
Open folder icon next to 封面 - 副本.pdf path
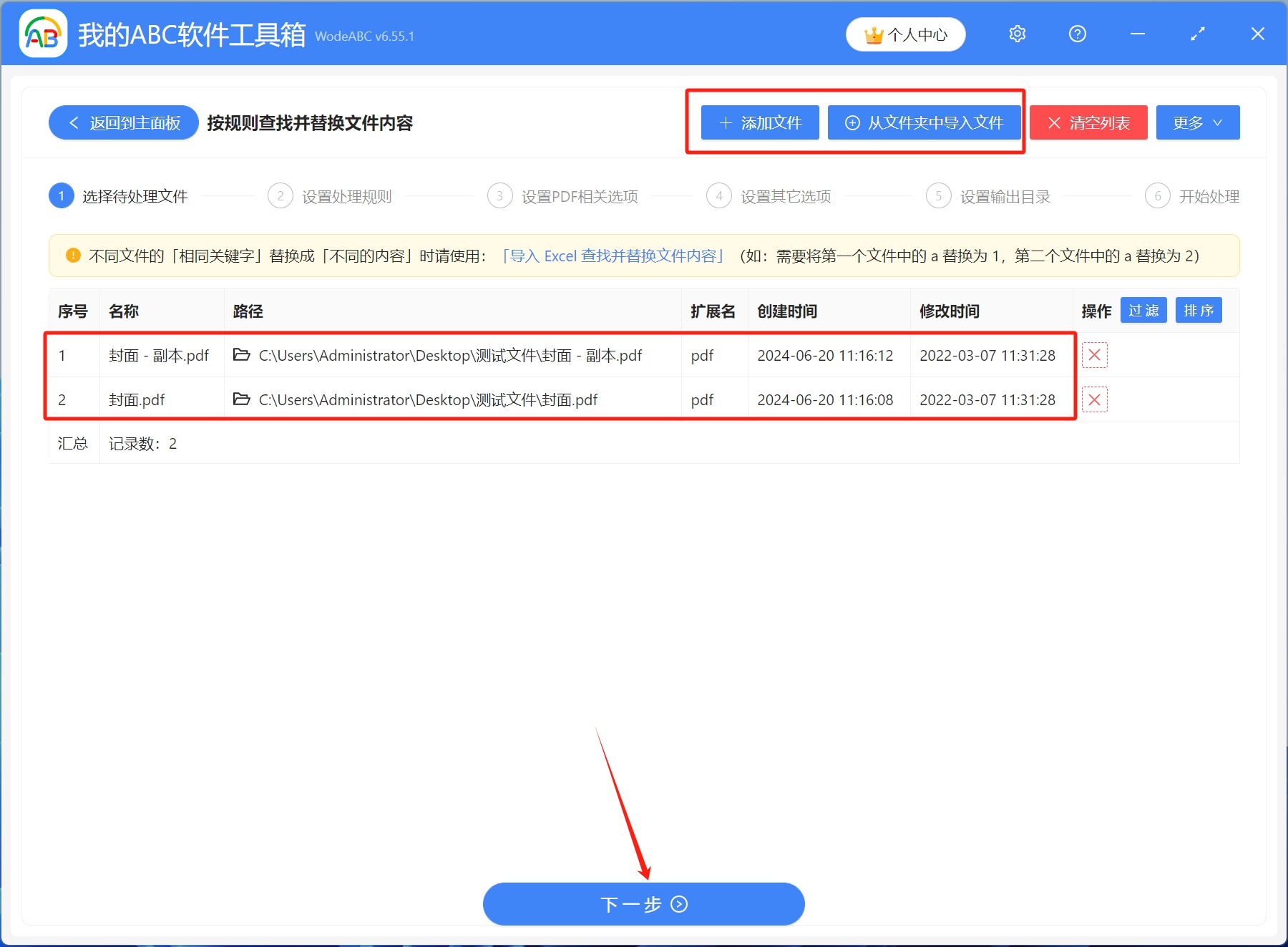coord(241,355)
